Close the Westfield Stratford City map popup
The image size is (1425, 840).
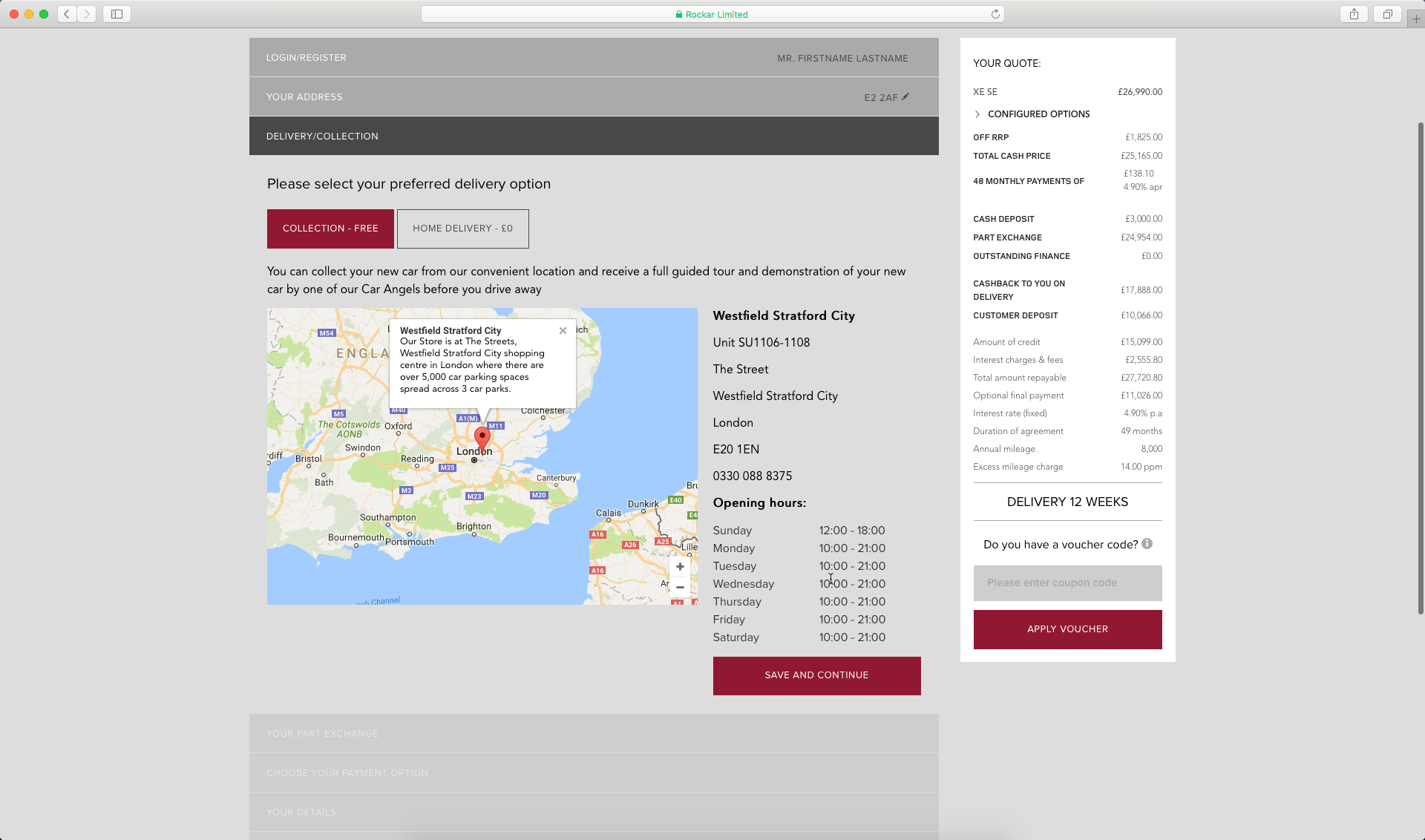tap(563, 331)
